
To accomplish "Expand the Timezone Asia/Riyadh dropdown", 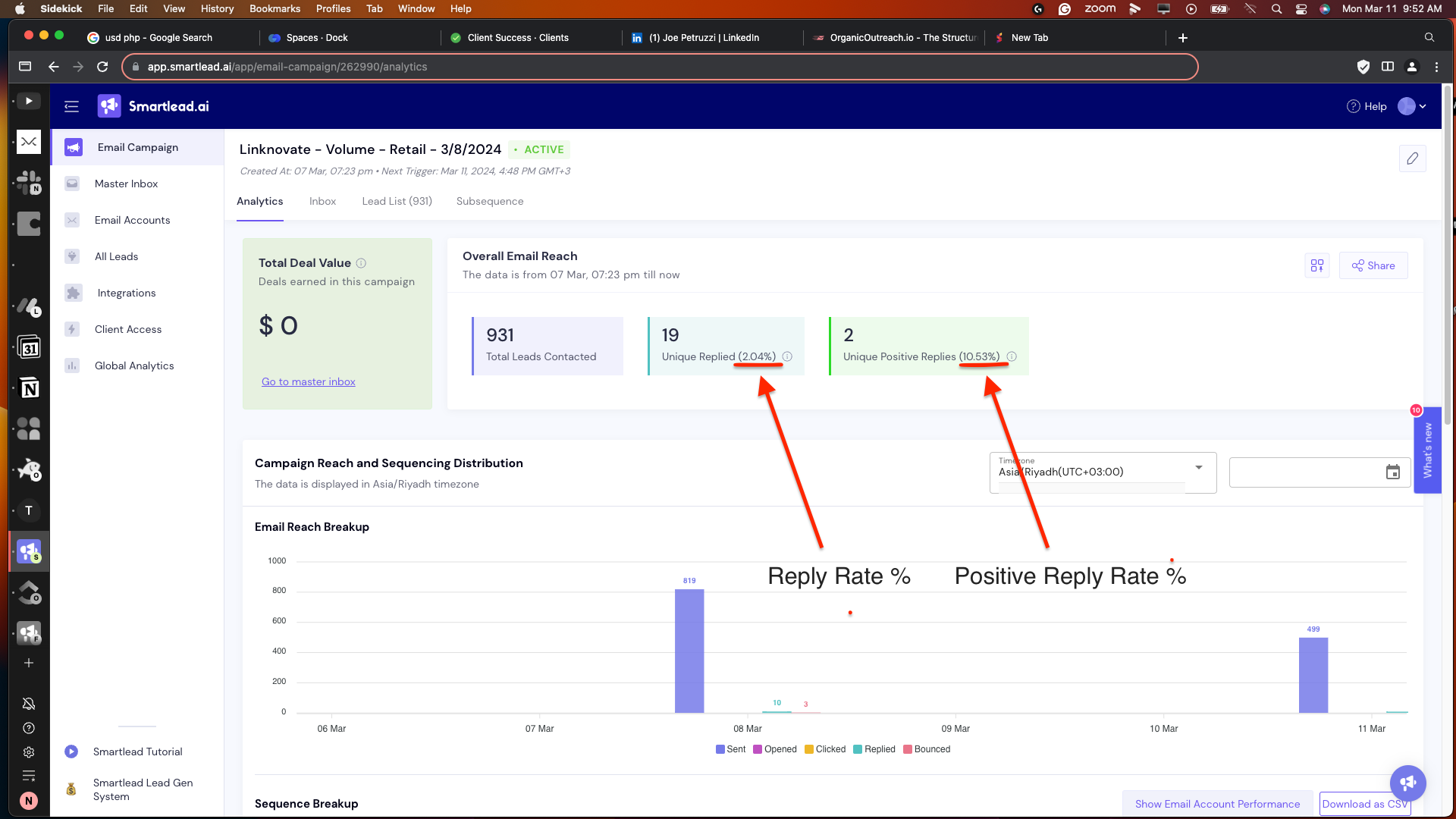I will (x=1199, y=468).
